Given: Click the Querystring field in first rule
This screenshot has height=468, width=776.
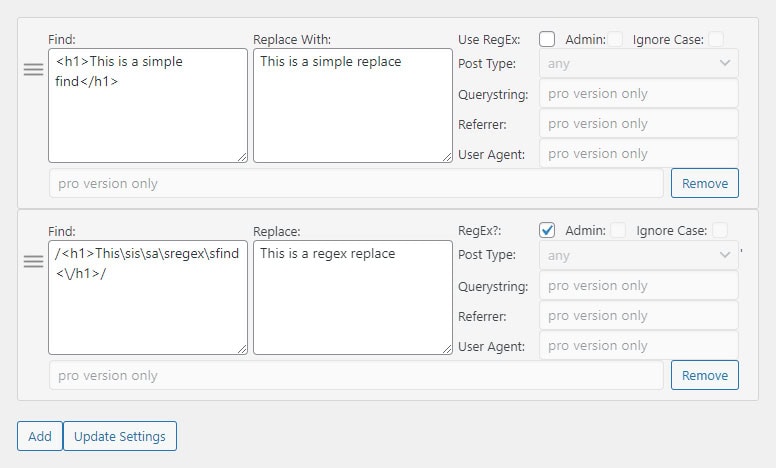Looking at the screenshot, I should (x=639, y=94).
